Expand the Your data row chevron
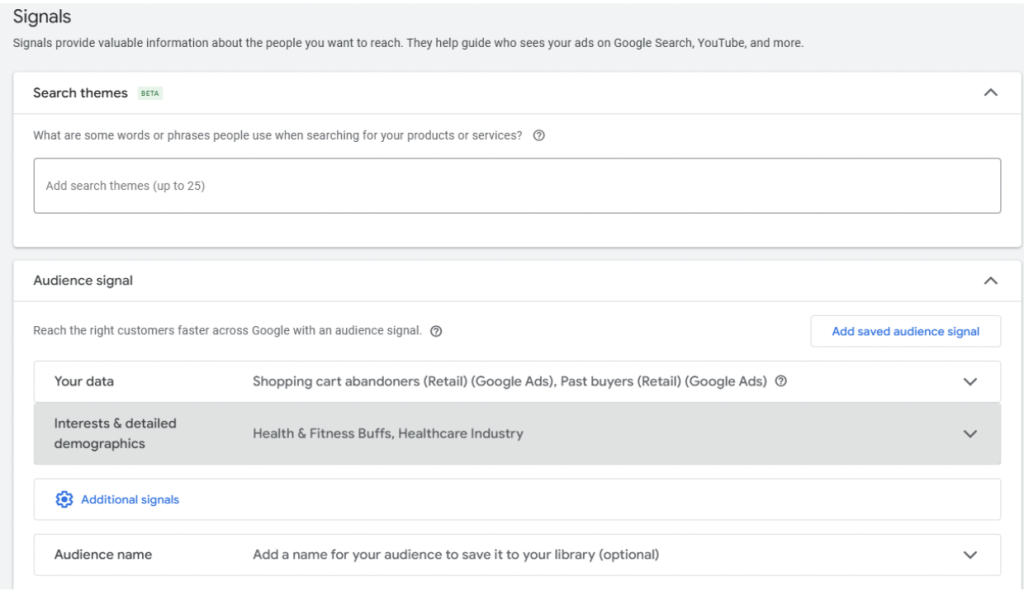The height and width of the screenshot is (591, 1024). 969,382
